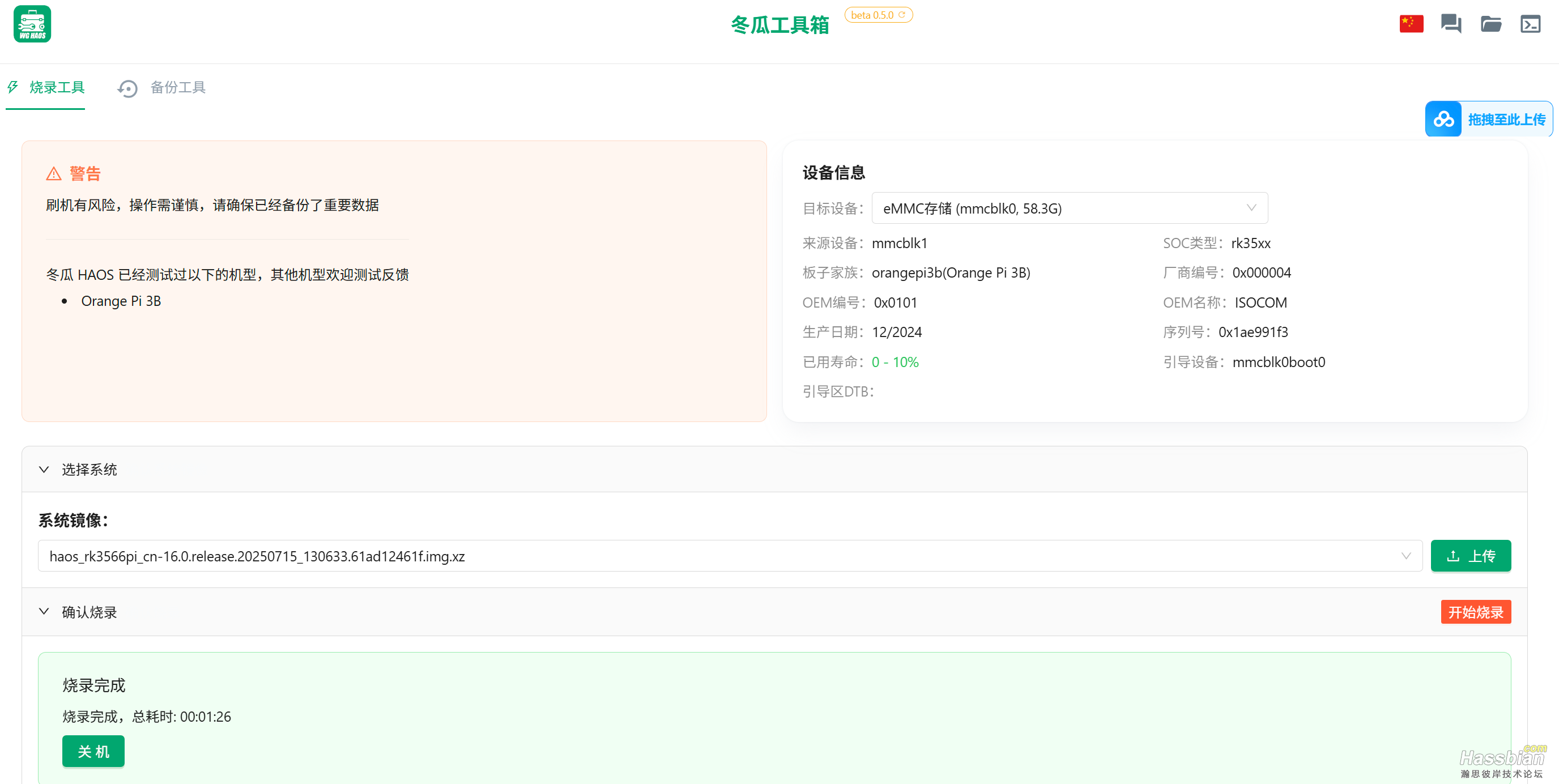Image resolution: width=1559 pixels, height=784 pixels.
Task: Click the 设备信息 heading
Action: [x=833, y=173]
